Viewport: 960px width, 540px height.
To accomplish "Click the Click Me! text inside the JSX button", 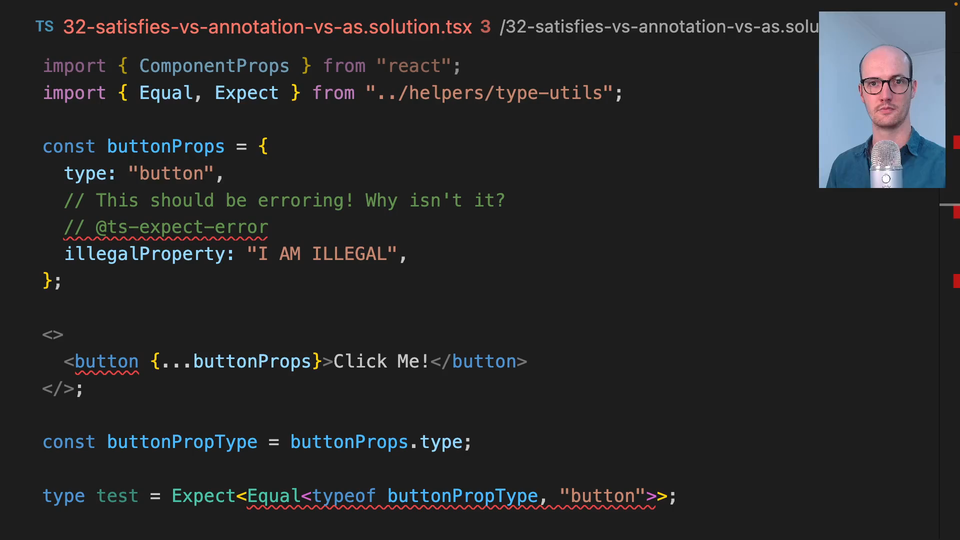I will click(381, 362).
